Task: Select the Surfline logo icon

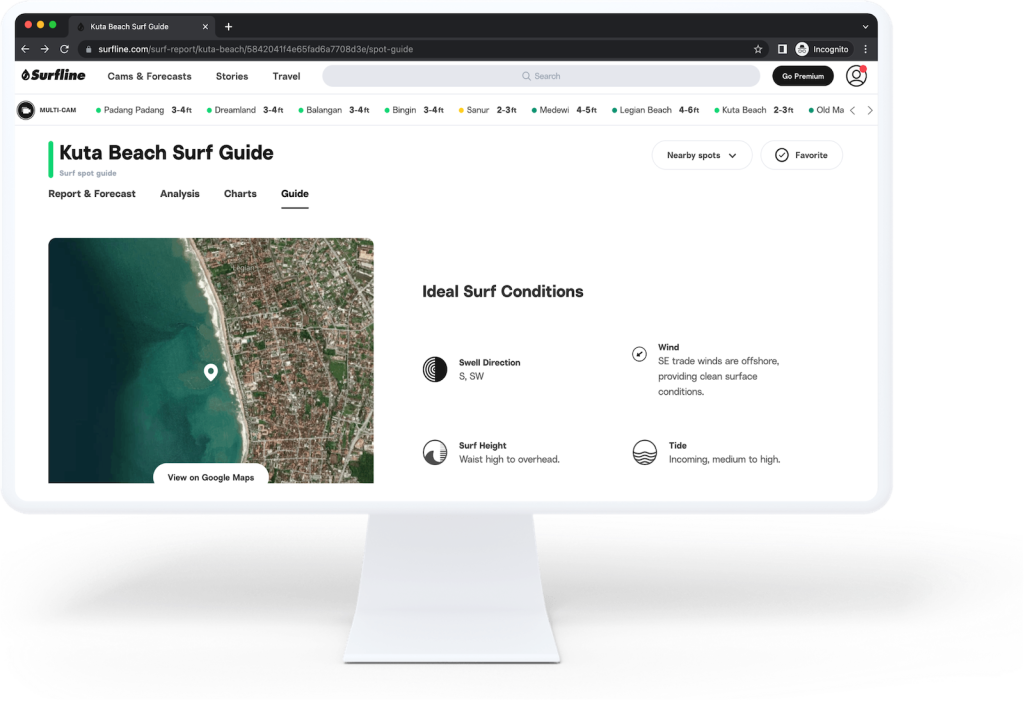Action: click(x=27, y=75)
